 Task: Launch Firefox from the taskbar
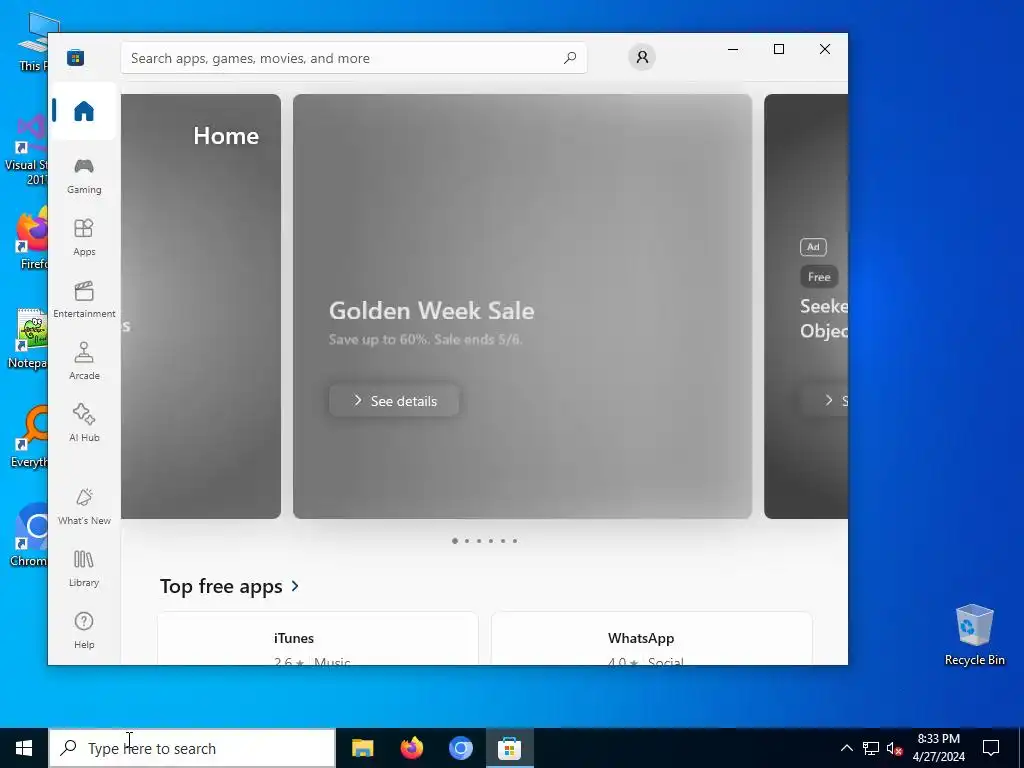pyautogui.click(x=411, y=748)
